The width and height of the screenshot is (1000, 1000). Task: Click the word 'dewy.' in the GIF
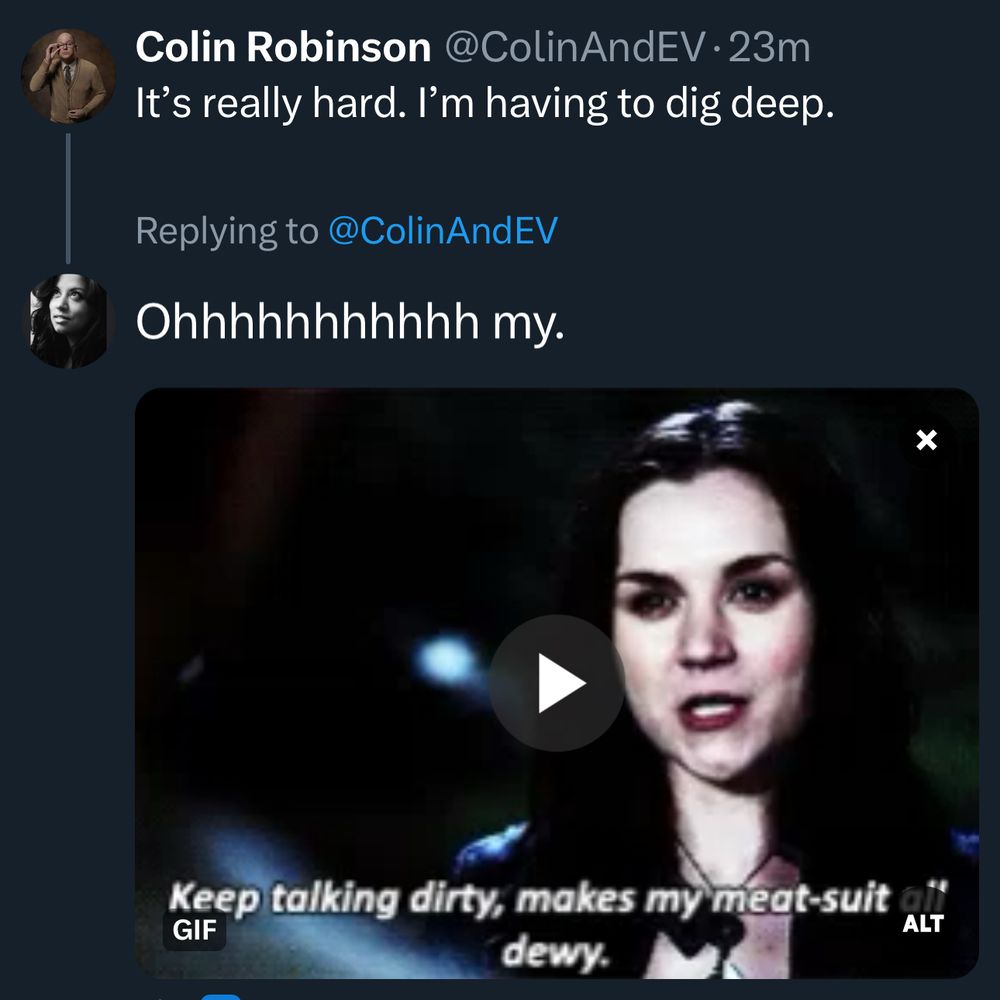[556, 953]
